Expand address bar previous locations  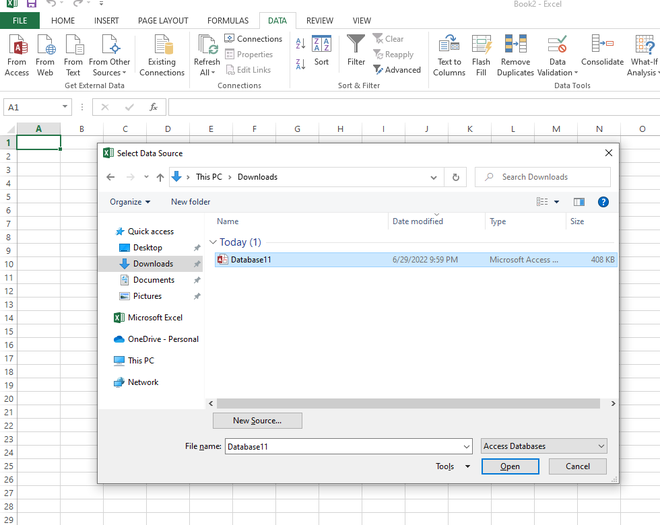click(434, 178)
